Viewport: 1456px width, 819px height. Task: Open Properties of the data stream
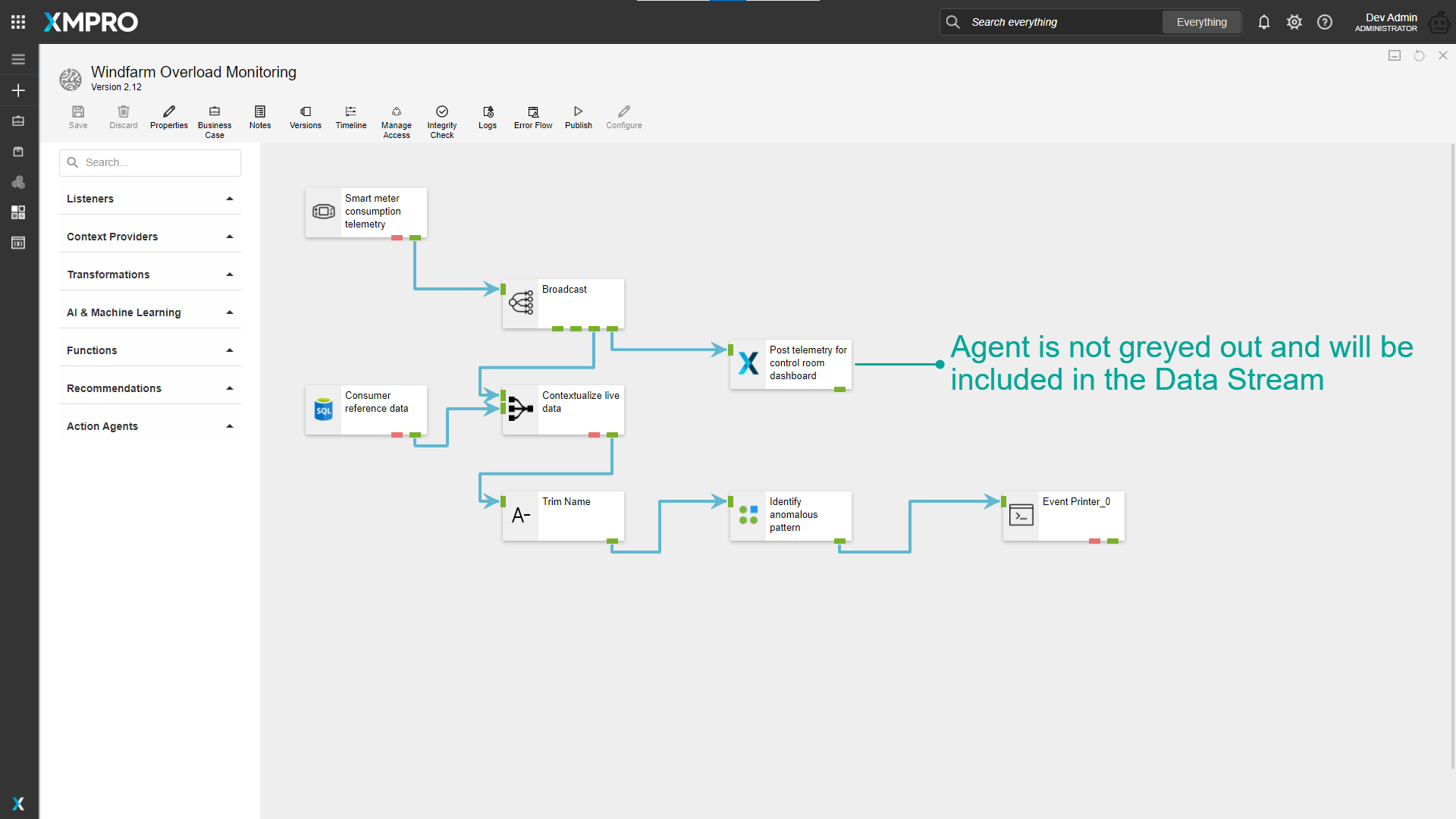[x=168, y=118]
